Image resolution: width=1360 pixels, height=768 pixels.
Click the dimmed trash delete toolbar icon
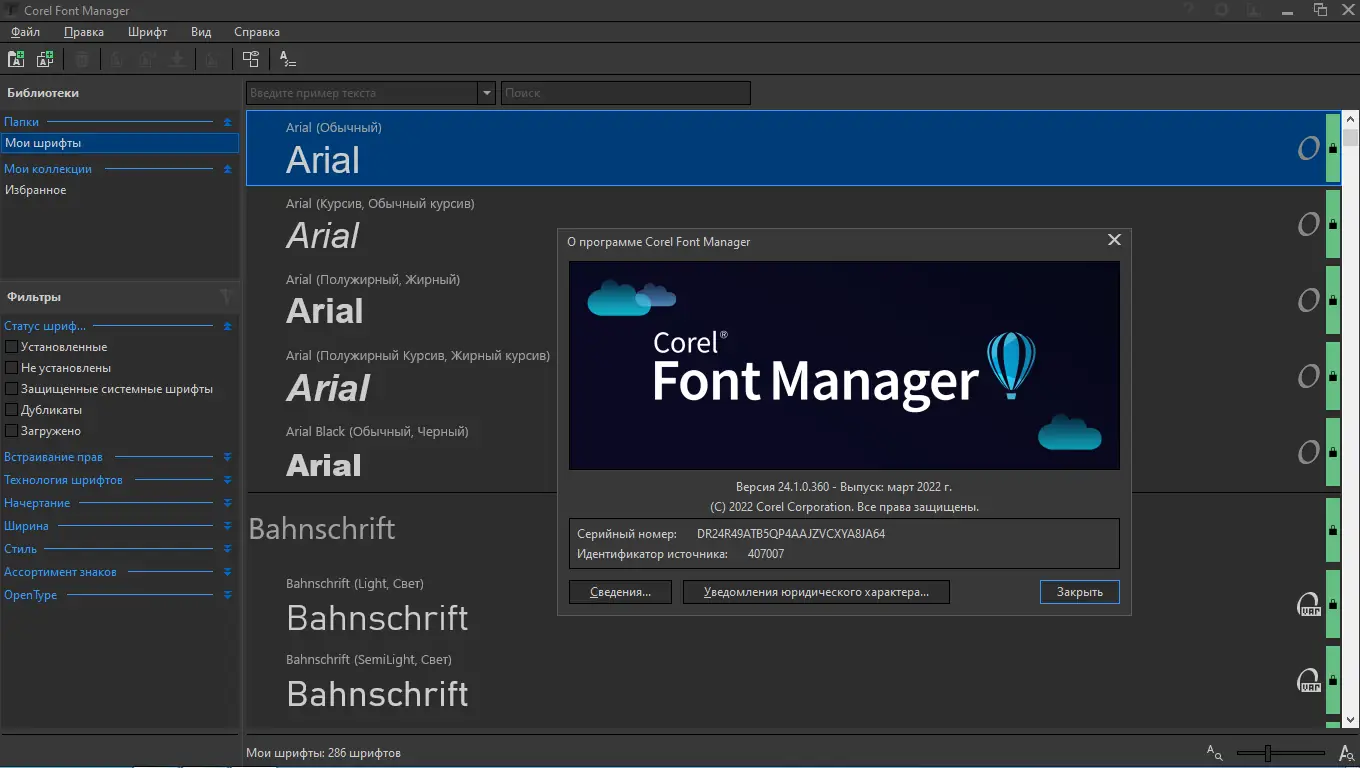pyautogui.click(x=82, y=59)
